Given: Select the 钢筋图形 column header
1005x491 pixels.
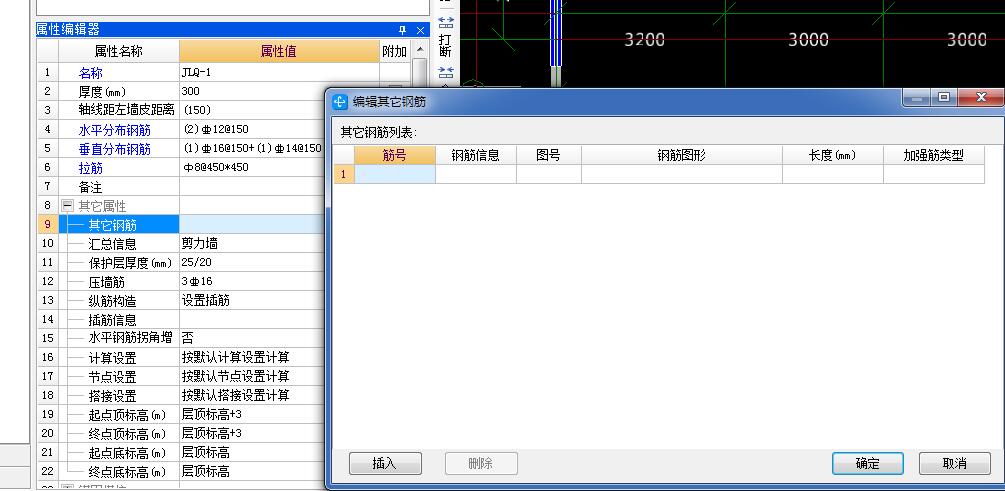Looking at the screenshot, I should tap(681, 155).
